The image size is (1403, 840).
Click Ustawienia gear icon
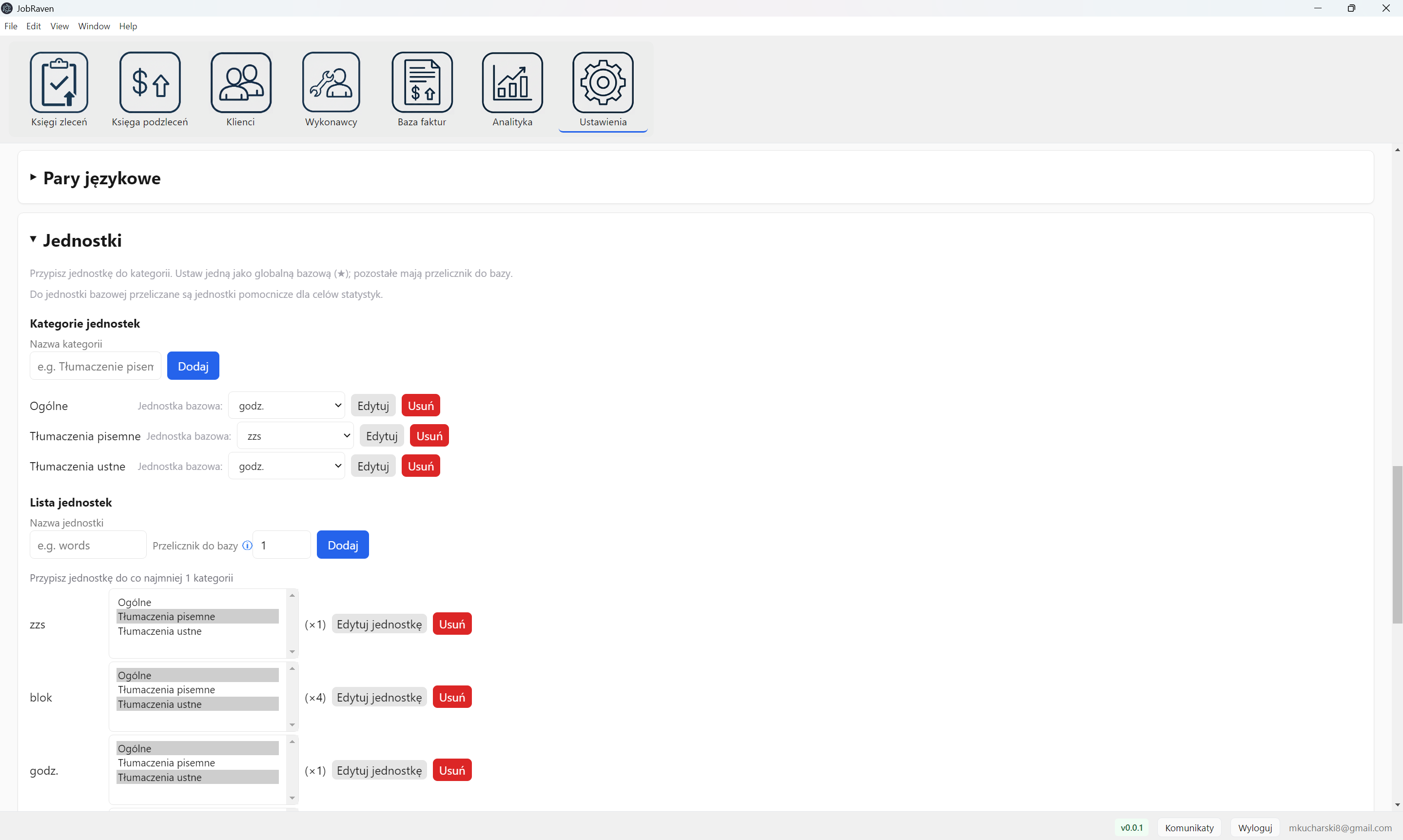[x=603, y=83]
